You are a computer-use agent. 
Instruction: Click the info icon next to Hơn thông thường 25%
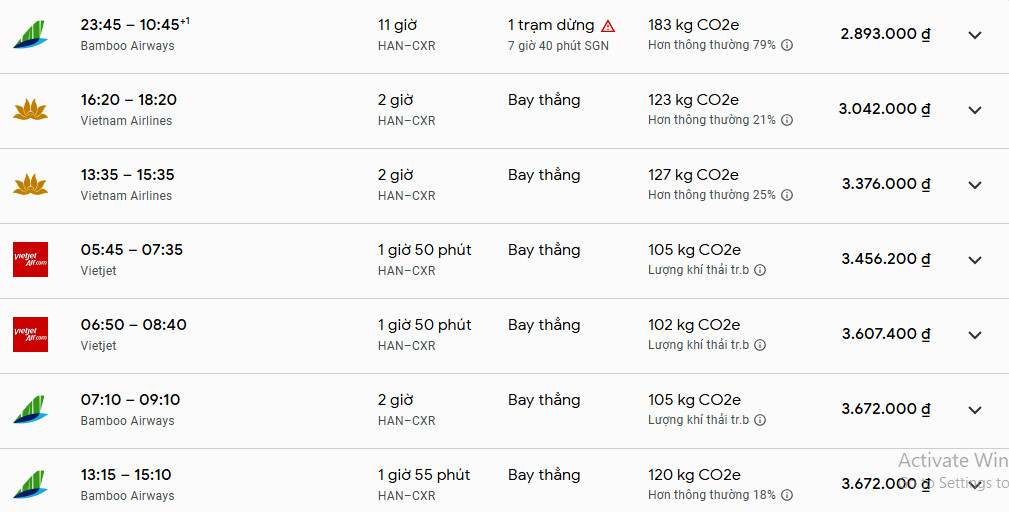coord(787,195)
